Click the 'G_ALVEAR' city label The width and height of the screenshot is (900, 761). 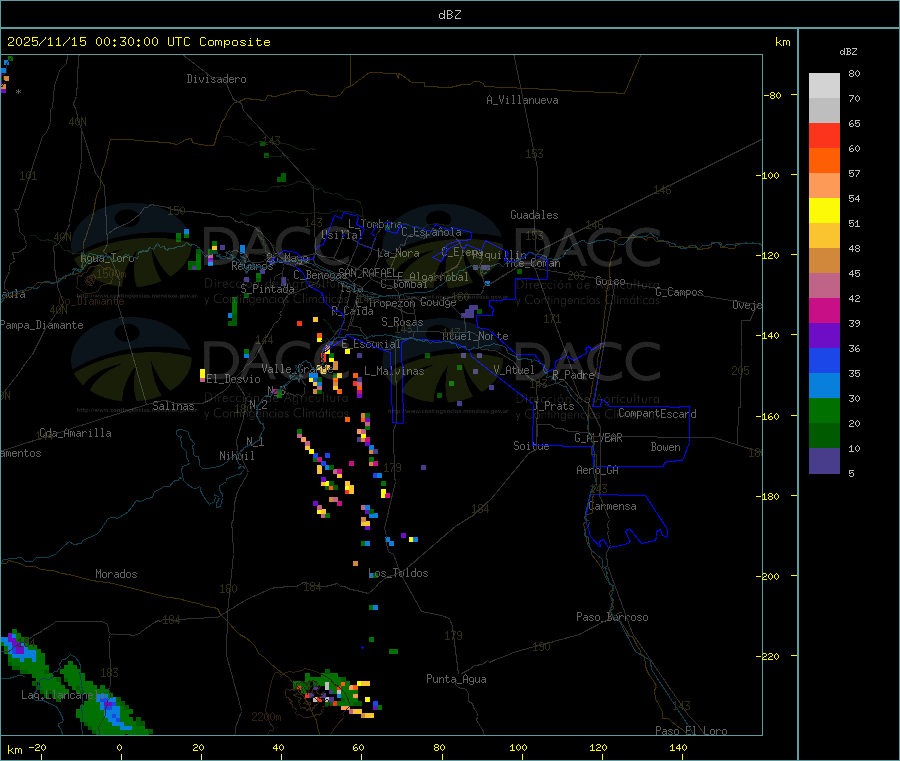[598, 438]
